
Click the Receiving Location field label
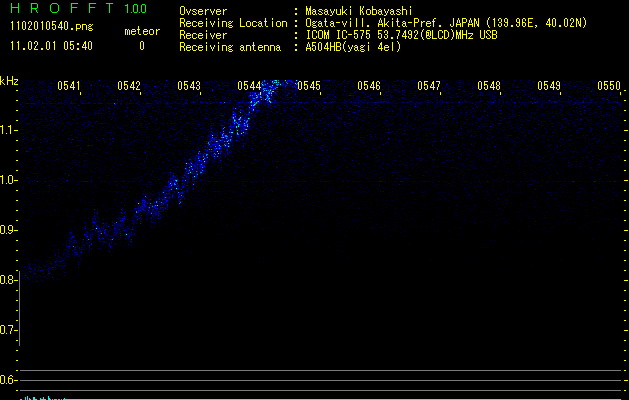pos(233,23)
